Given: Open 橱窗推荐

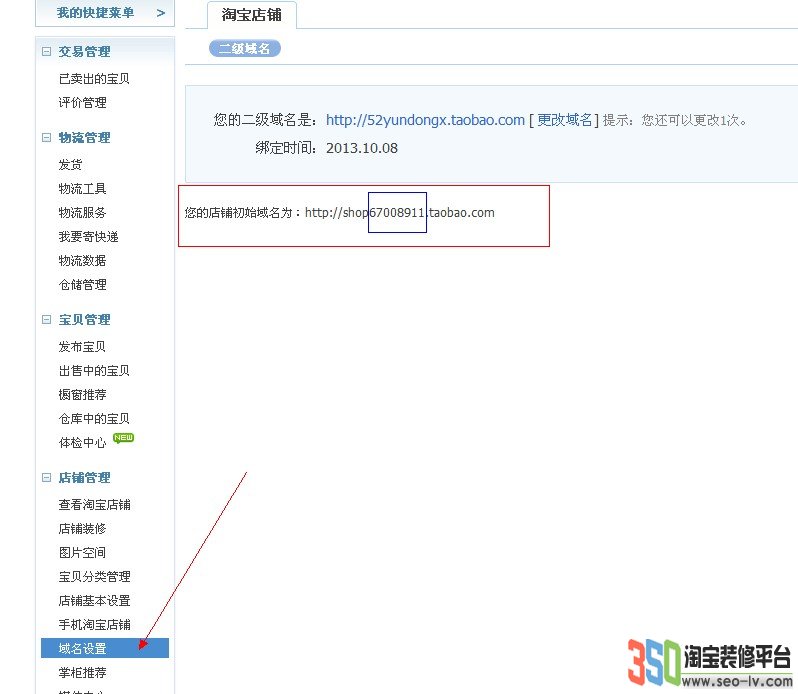Looking at the screenshot, I should tap(82, 394).
